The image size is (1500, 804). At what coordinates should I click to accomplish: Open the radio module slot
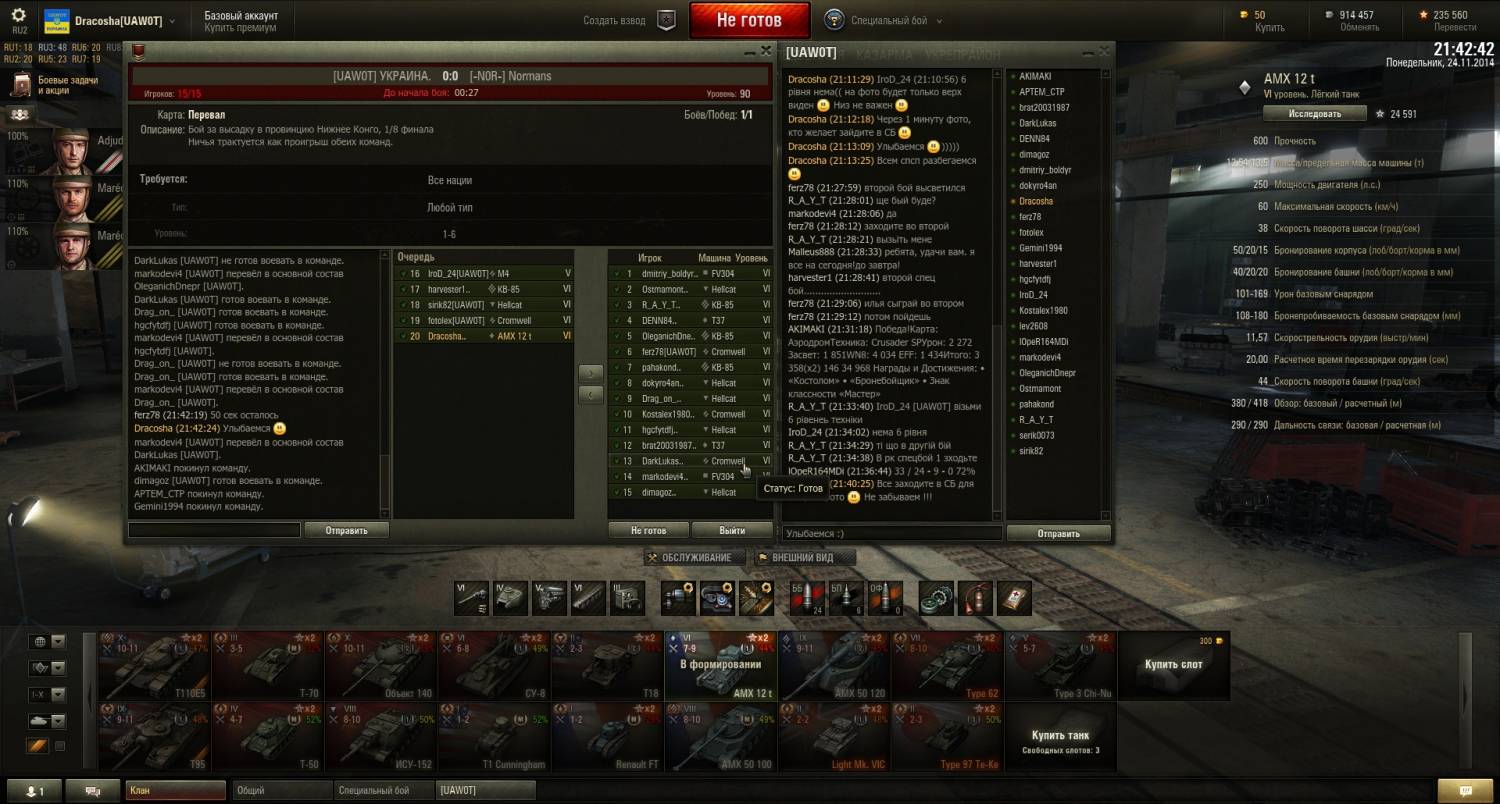[628, 598]
